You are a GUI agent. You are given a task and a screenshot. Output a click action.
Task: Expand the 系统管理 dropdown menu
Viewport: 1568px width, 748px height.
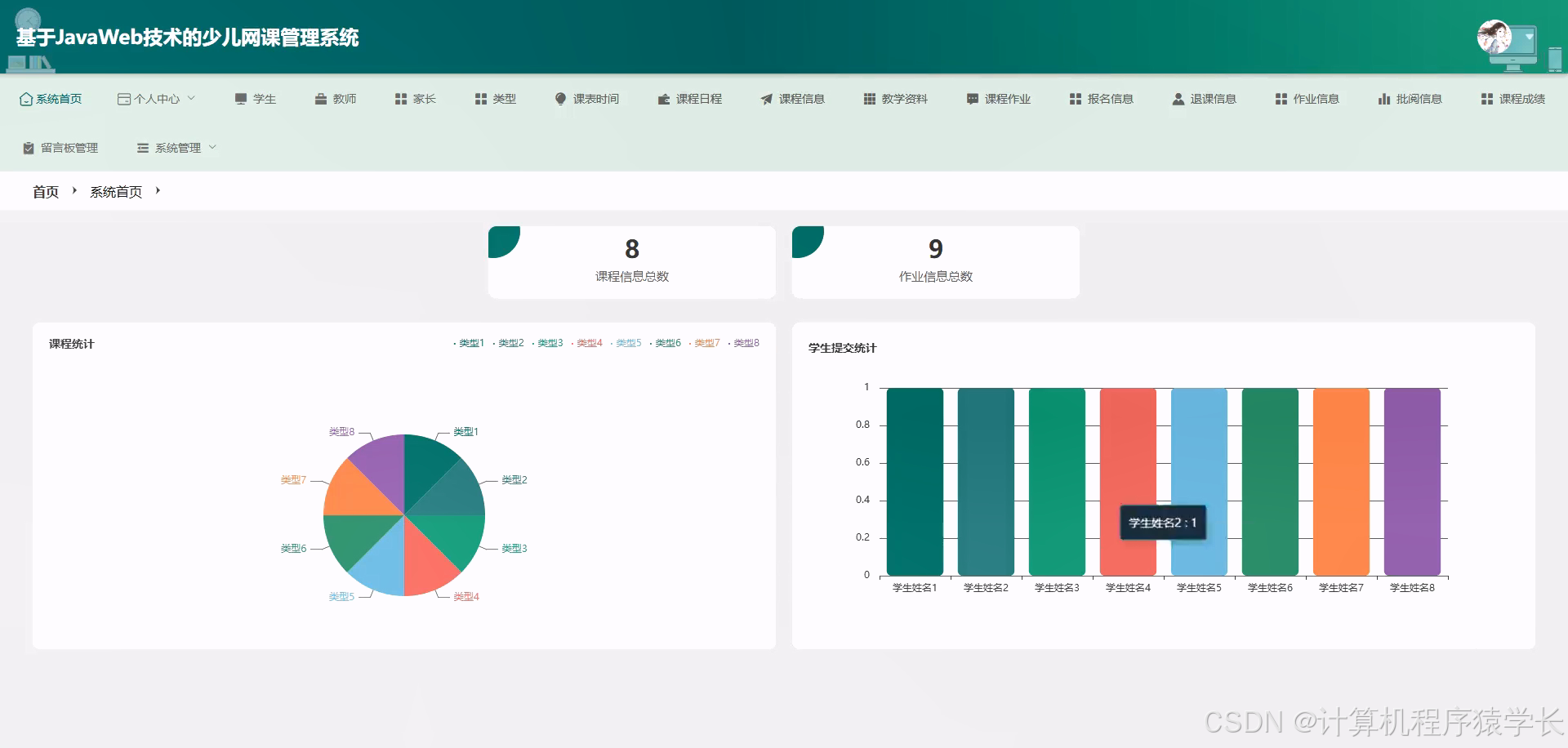point(176,148)
